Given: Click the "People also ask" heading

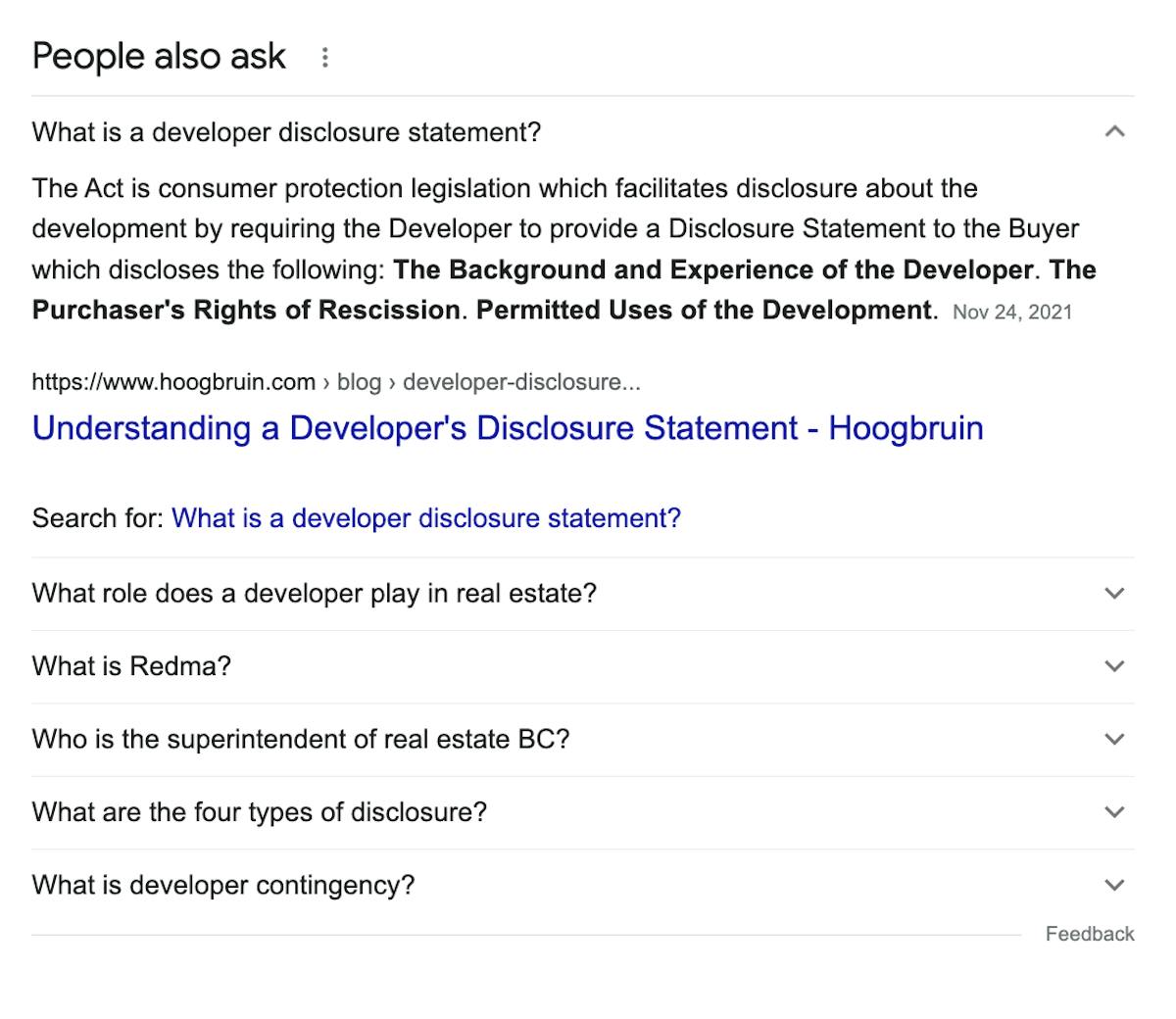Looking at the screenshot, I should pyautogui.click(x=158, y=57).
